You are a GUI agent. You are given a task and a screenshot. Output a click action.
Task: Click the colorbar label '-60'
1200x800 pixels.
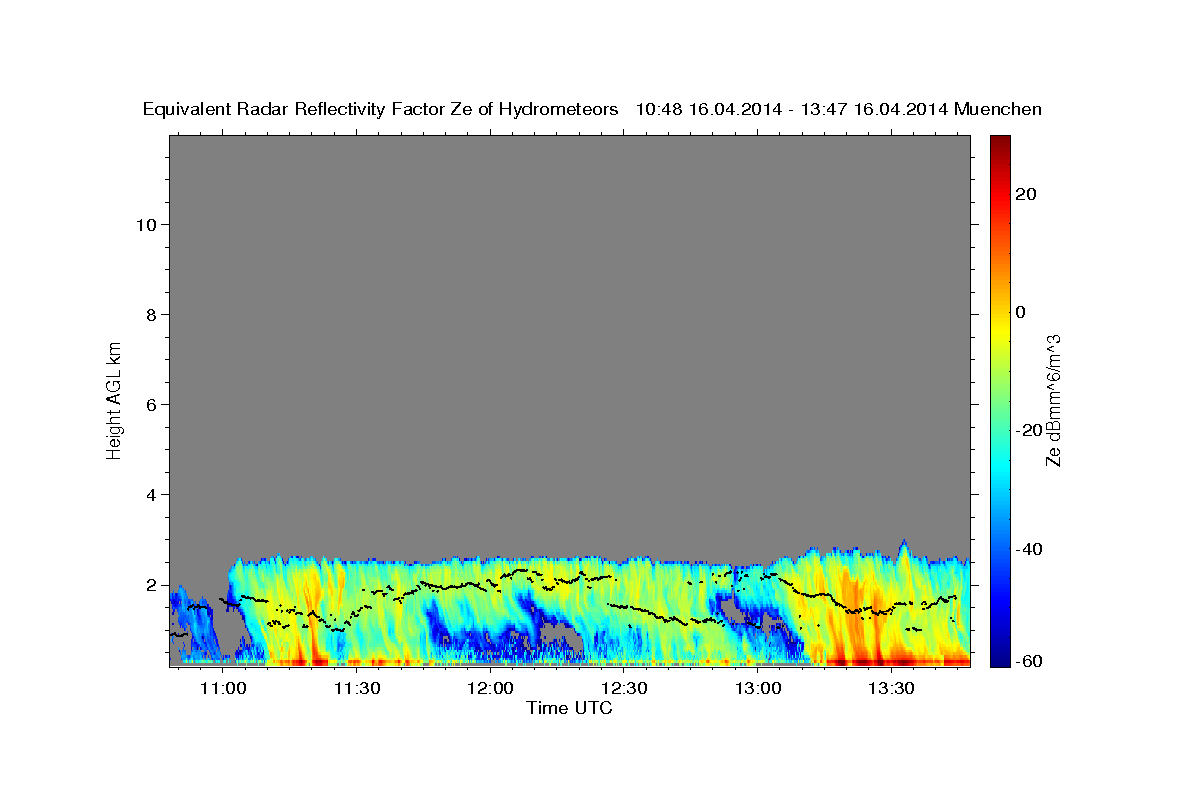point(1028,661)
